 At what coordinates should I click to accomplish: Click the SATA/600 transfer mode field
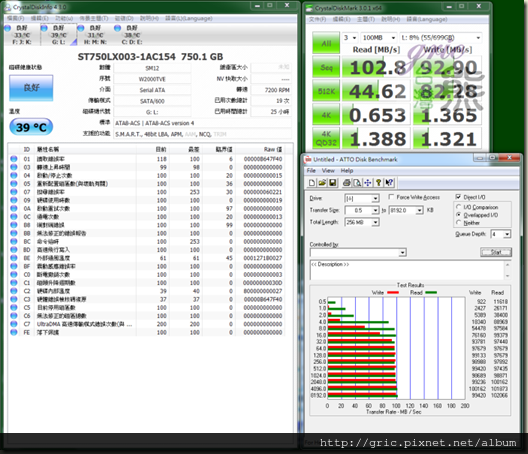click(152, 101)
